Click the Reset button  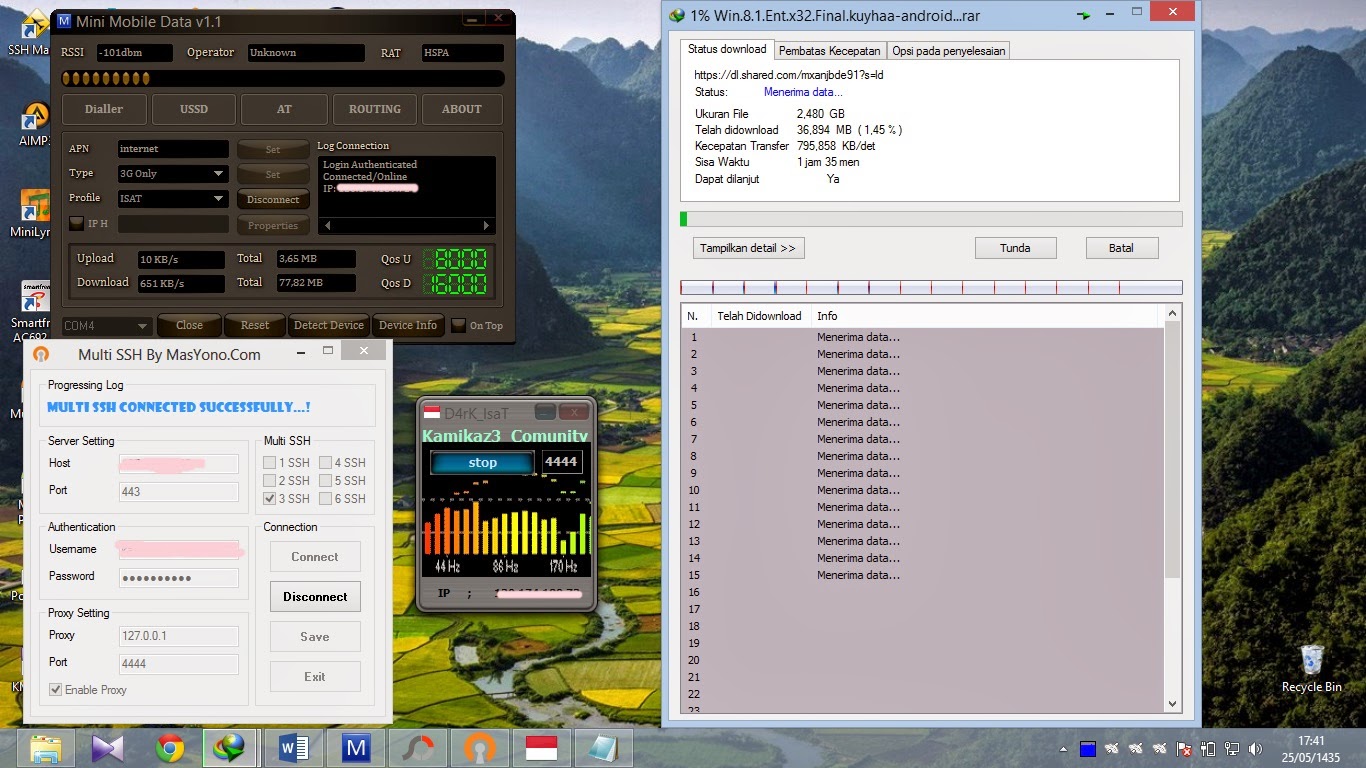(255, 325)
